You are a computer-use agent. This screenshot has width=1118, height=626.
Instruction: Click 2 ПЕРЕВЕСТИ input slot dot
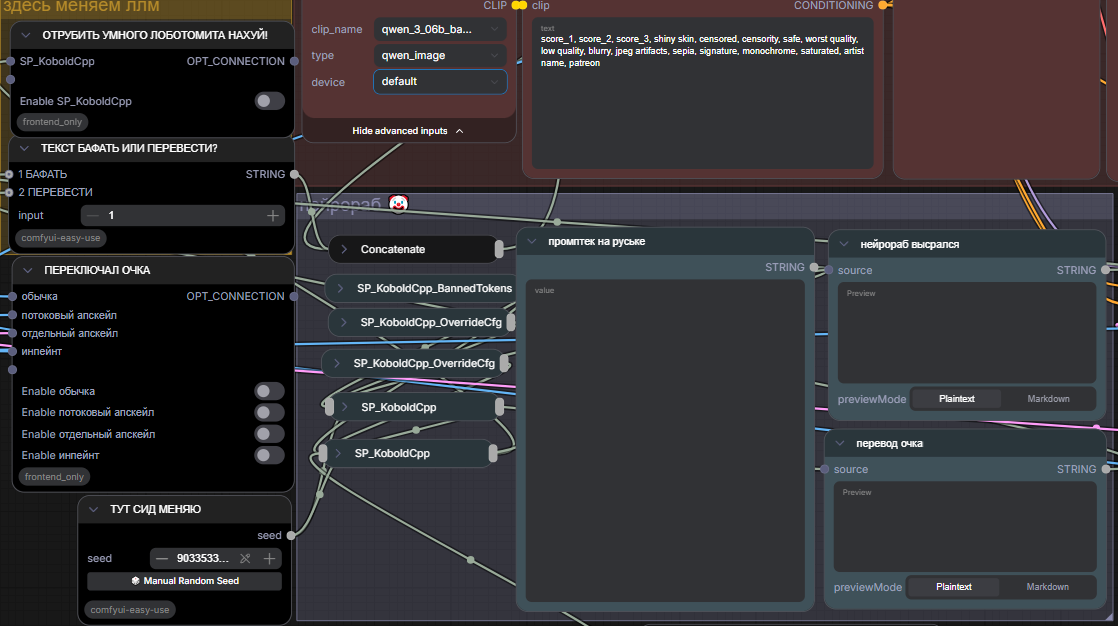[9, 193]
